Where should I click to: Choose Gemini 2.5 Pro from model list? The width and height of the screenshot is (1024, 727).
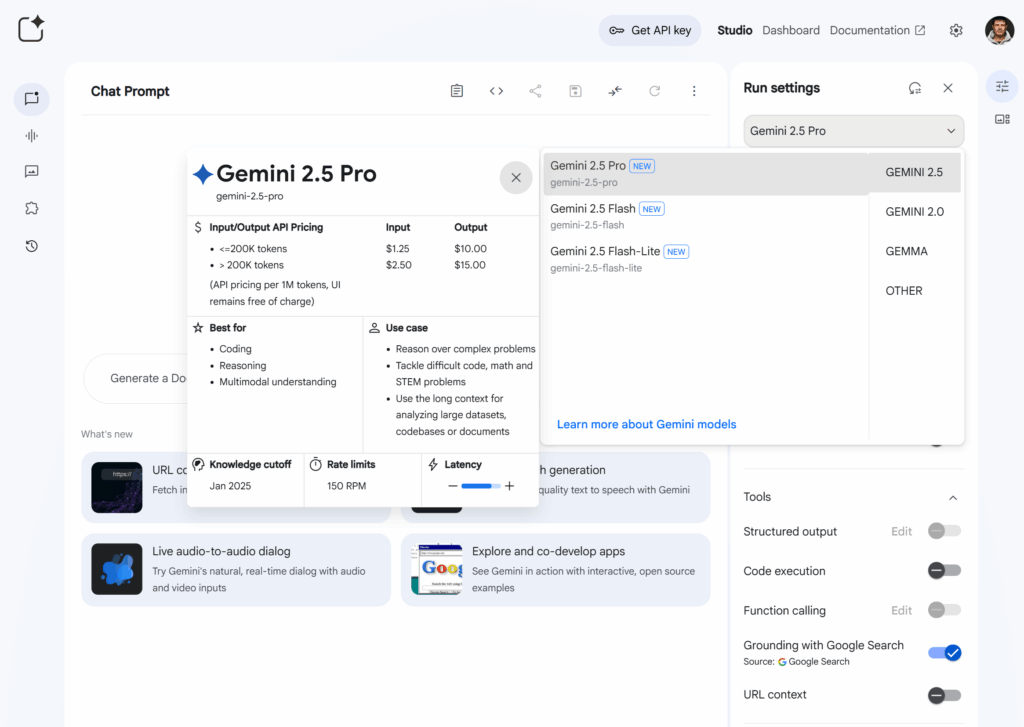[x=705, y=174]
